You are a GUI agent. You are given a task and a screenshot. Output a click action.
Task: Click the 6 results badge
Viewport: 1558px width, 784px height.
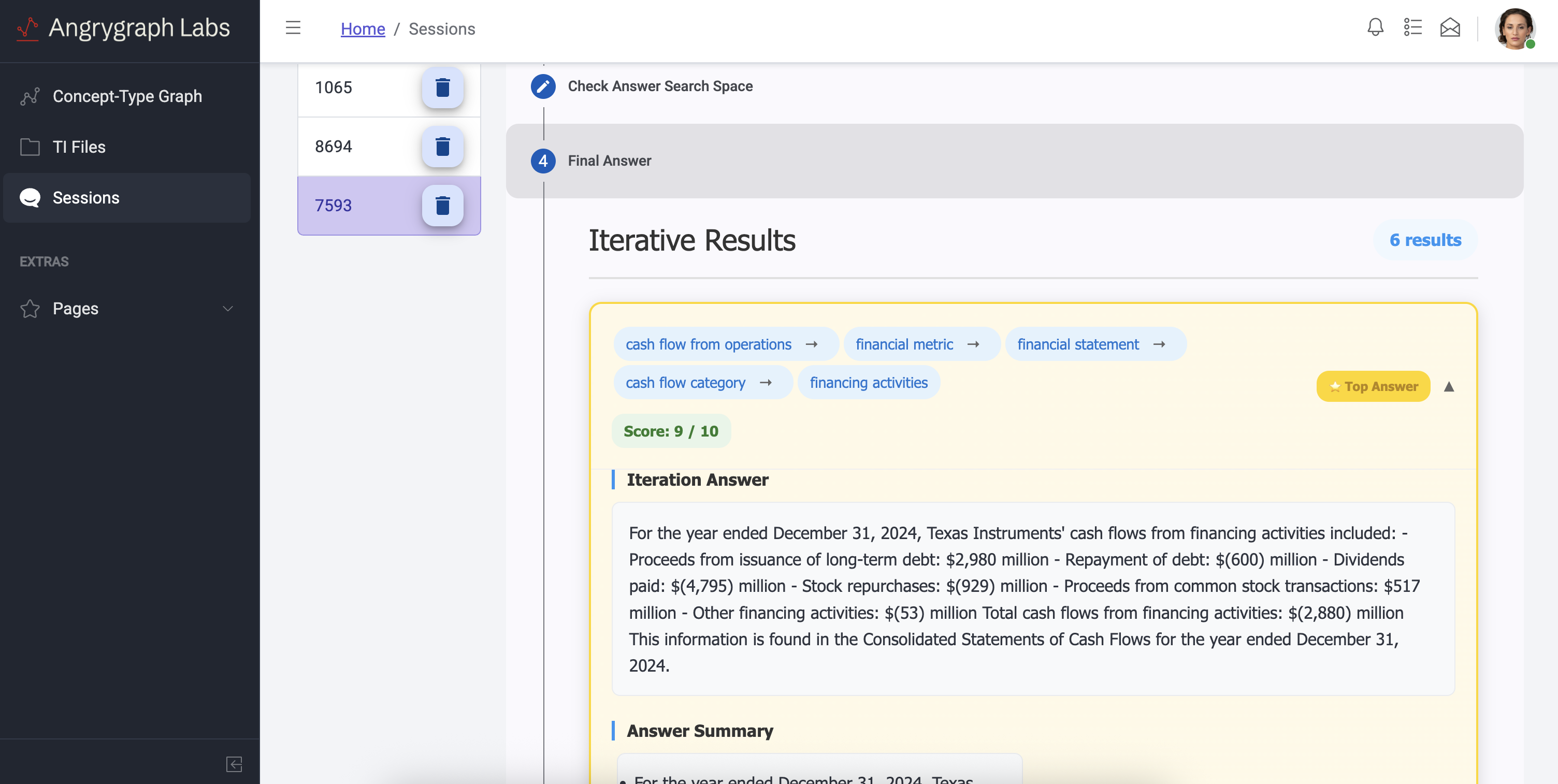[x=1425, y=240]
